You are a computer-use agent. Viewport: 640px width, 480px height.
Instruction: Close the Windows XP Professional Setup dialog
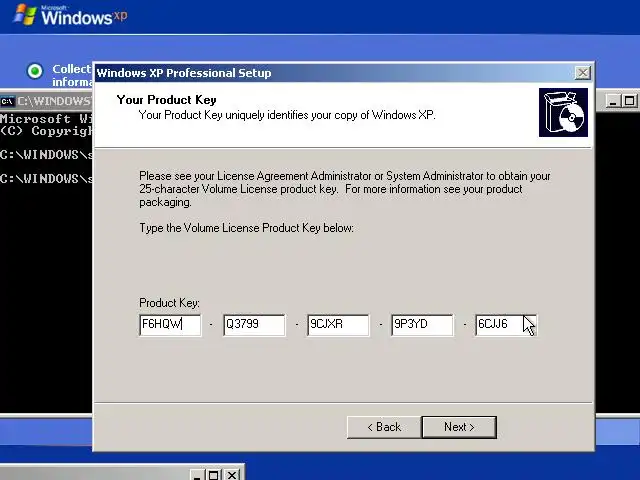click(582, 73)
